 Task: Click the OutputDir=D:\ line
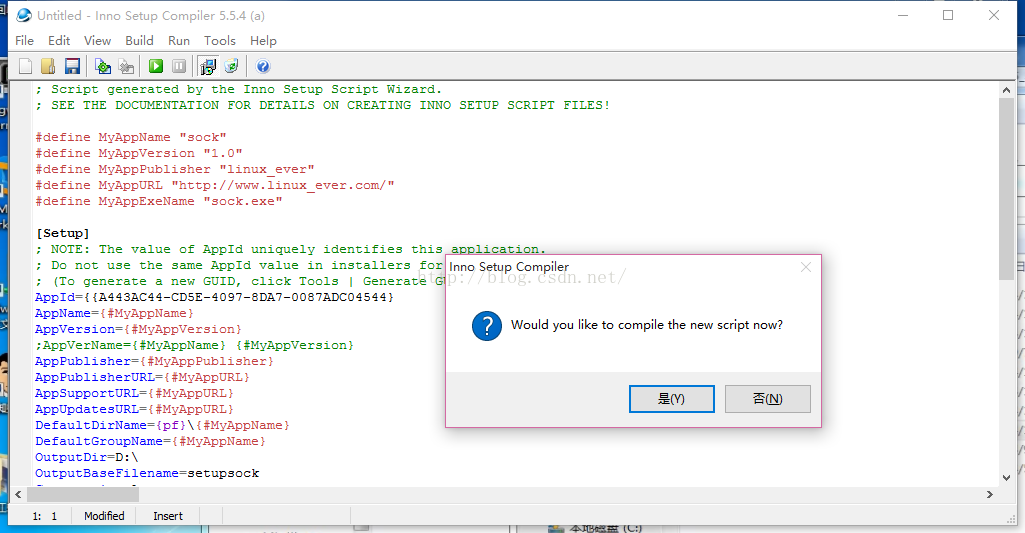pos(87,457)
